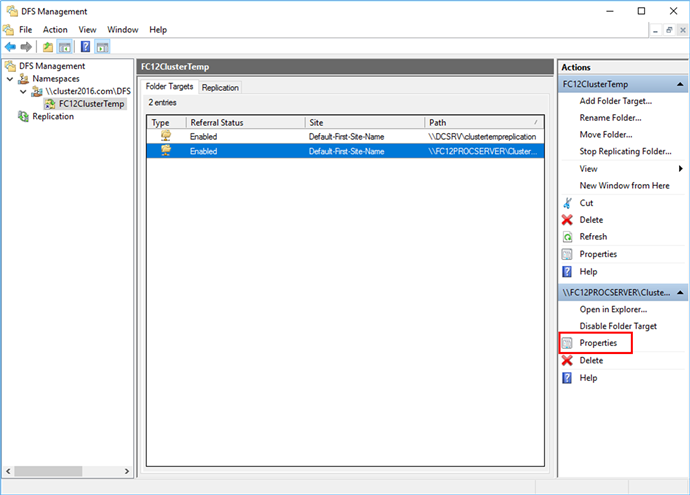Click the blue Help toolbar icon
The image size is (690, 495).
(85, 47)
